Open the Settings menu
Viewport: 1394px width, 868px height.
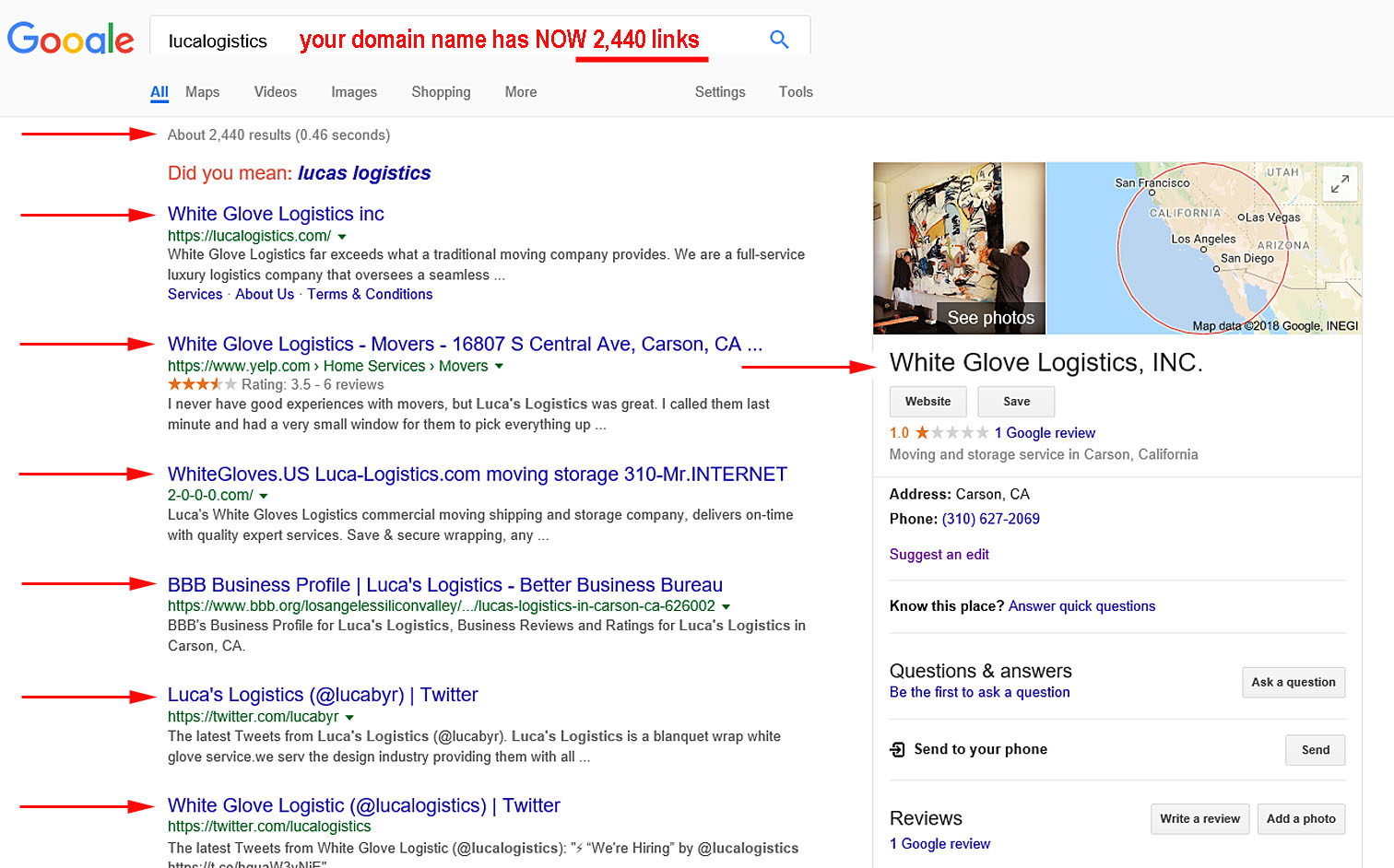(x=720, y=92)
